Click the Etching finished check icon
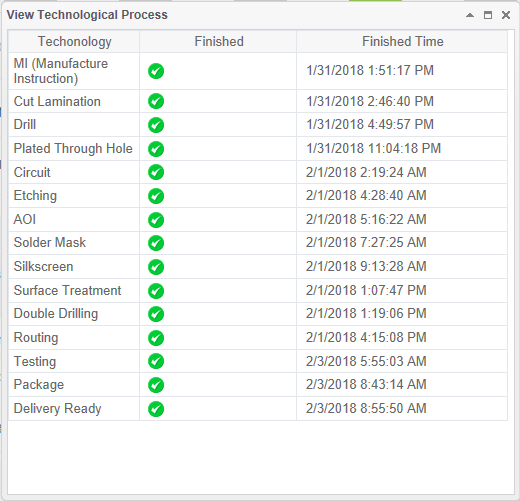The width and height of the screenshot is (520, 501). point(156,196)
